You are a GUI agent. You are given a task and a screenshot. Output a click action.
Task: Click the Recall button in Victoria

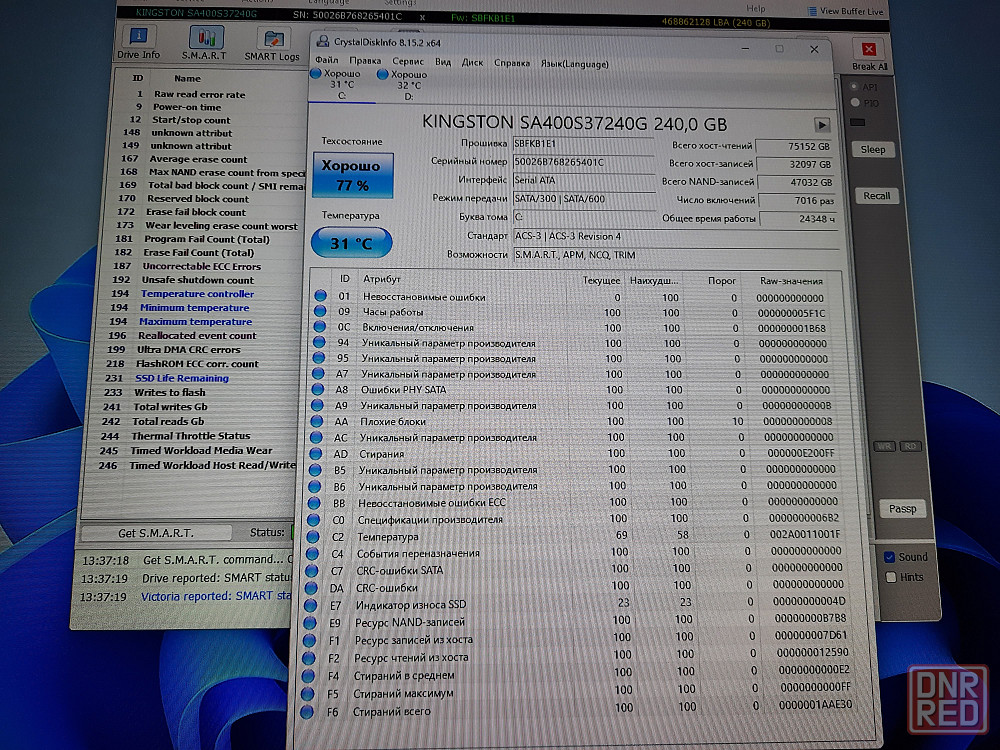coord(877,196)
